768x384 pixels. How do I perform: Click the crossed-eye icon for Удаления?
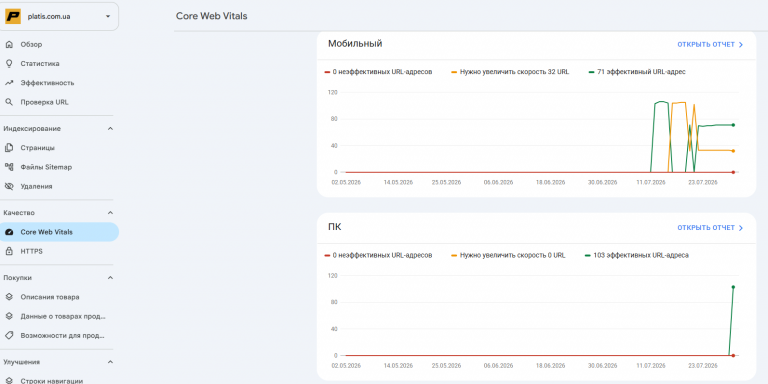9,187
